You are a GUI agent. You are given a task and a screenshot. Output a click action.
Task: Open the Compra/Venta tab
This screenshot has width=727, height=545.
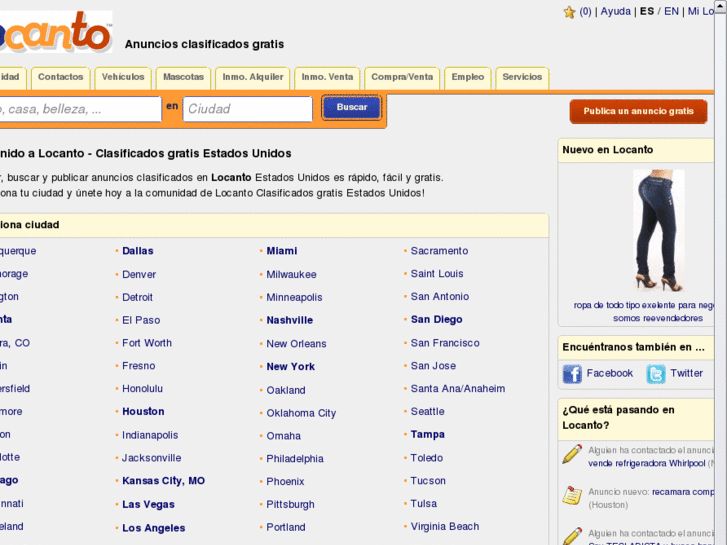(402, 77)
